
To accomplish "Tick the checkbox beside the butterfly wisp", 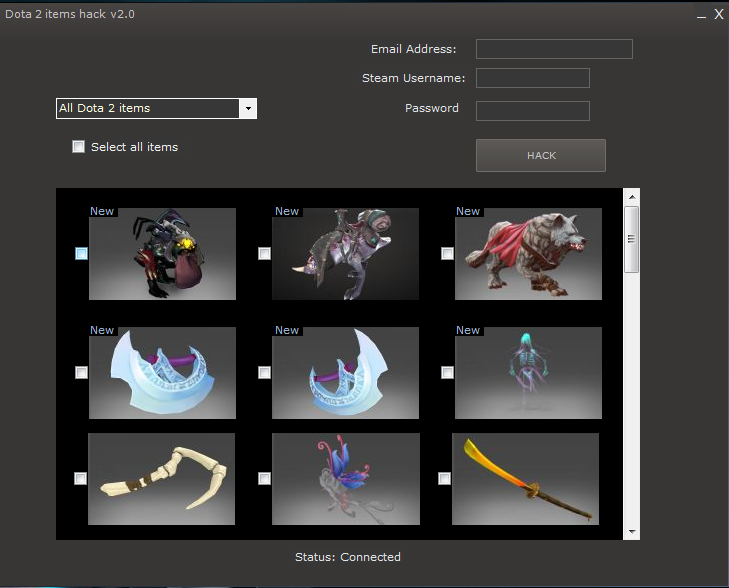I will pyautogui.click(x=264, y=478).
